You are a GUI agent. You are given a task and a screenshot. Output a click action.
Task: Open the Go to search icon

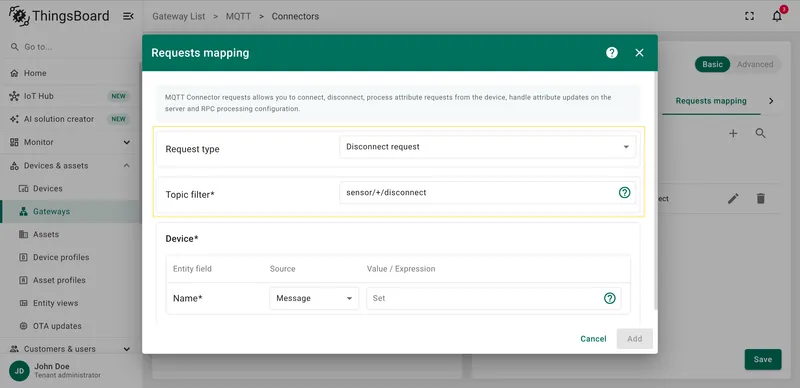click(14, 47)
